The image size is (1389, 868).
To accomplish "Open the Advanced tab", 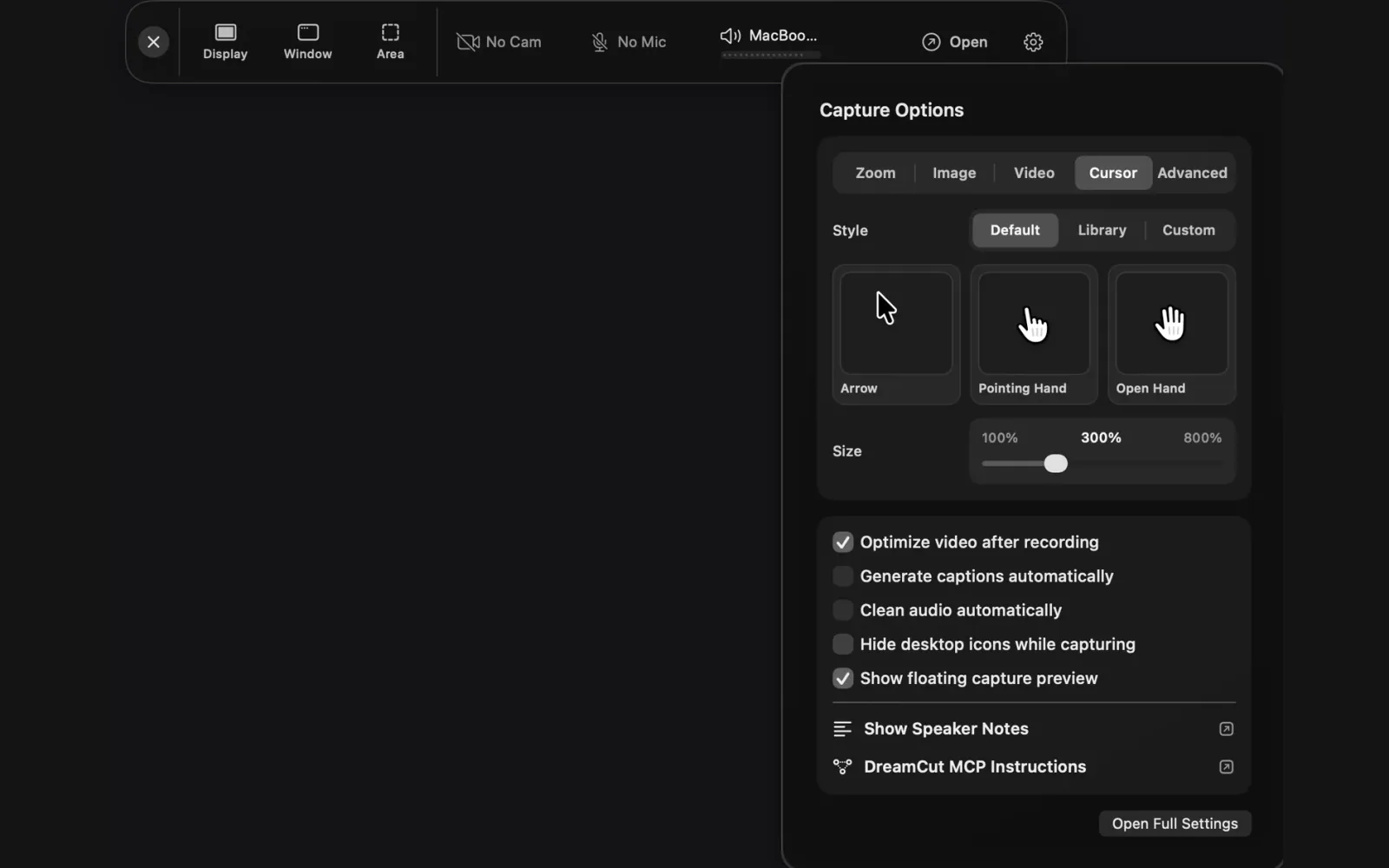I will point(1192,173).
